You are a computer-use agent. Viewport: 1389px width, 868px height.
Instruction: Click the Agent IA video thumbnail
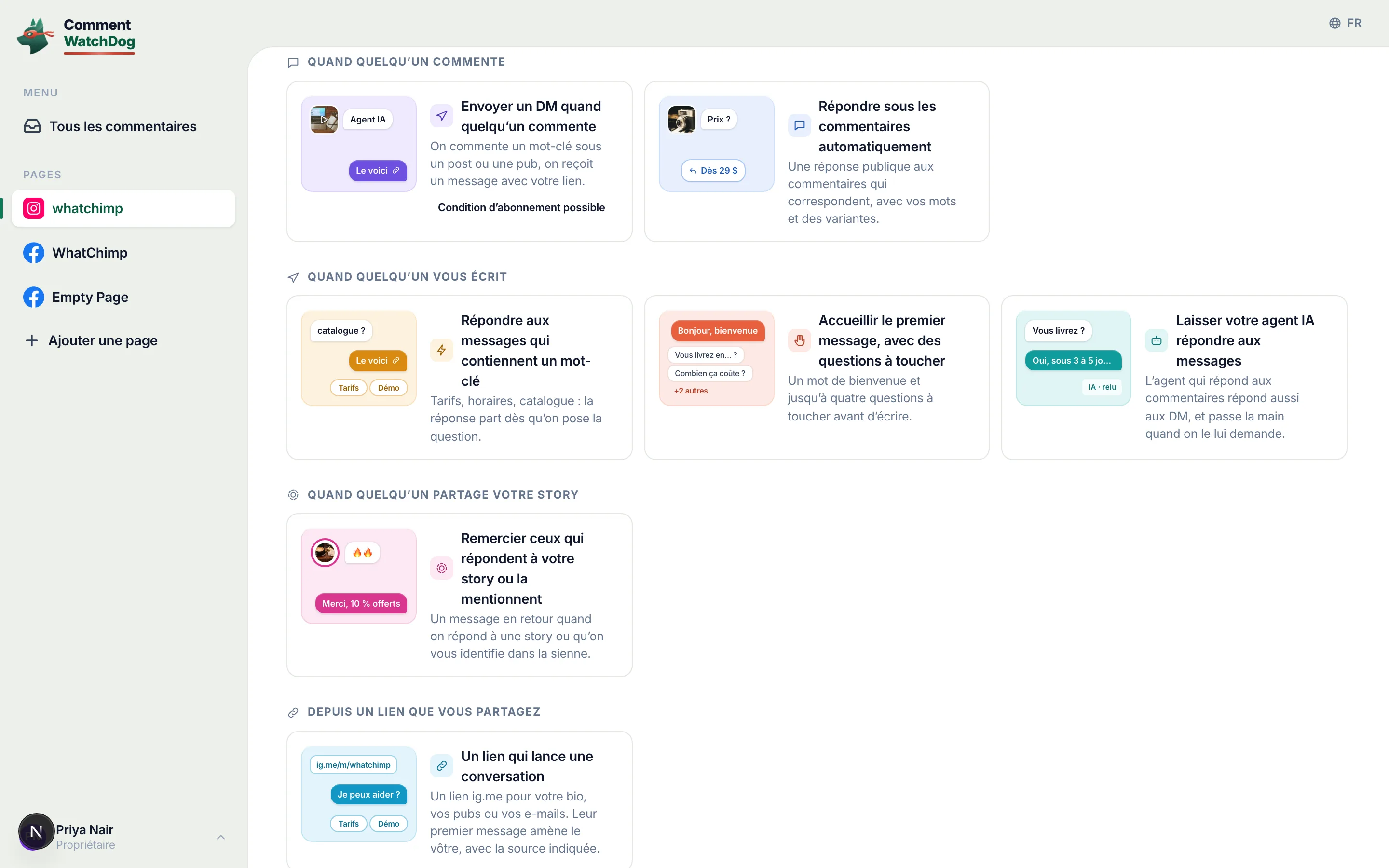coord(324,120)
